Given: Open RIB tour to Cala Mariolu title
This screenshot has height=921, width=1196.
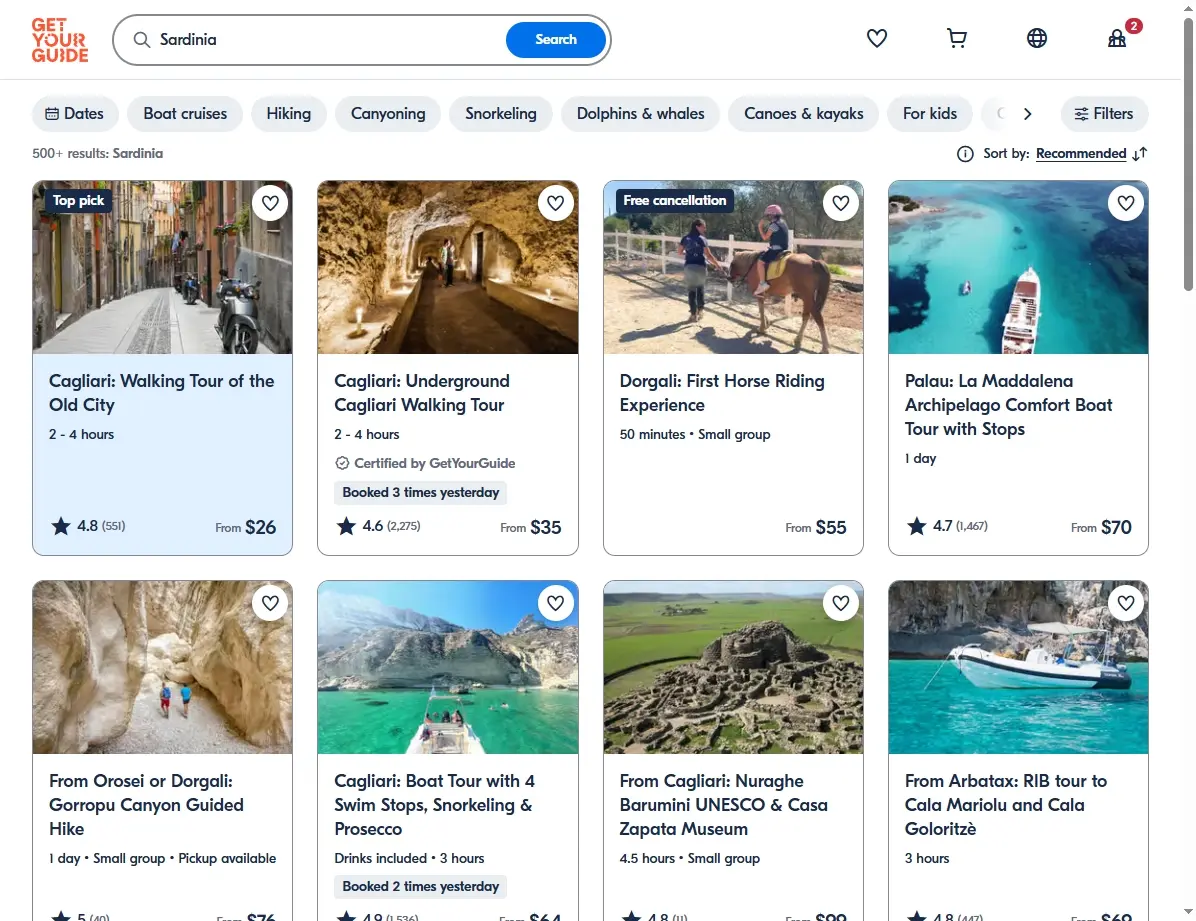Looking at the screenshot, I should click(1005, 805).
